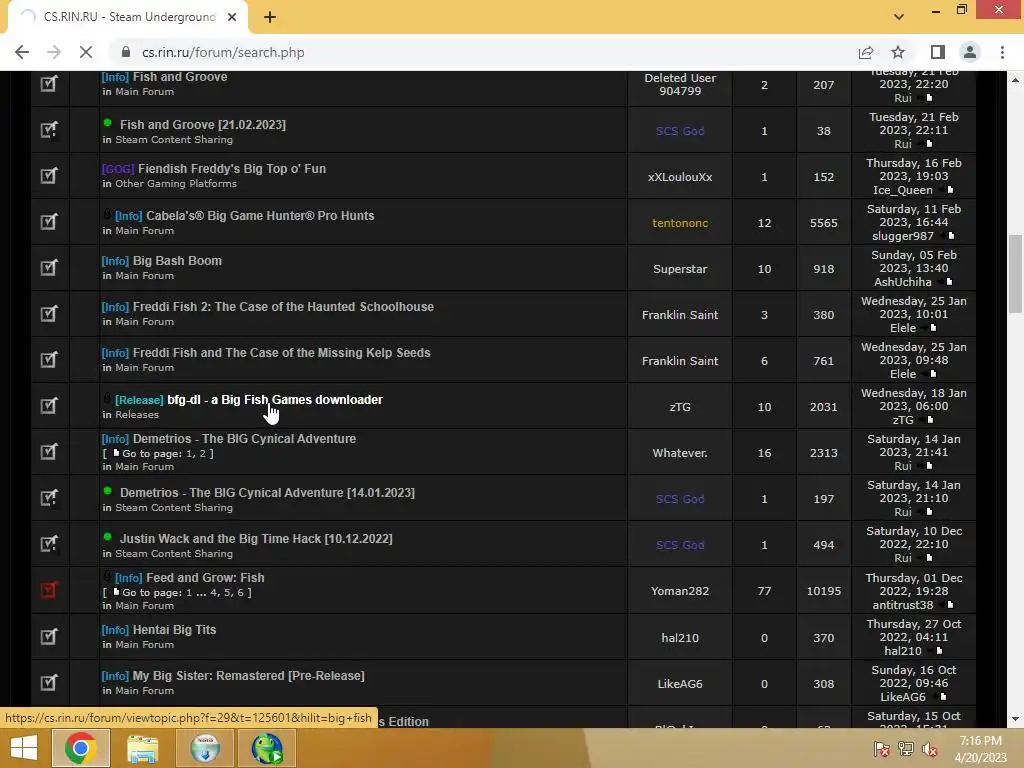Click red hot-topic icon beside Feed and Grow: Fish

click(x=49, y=590)
